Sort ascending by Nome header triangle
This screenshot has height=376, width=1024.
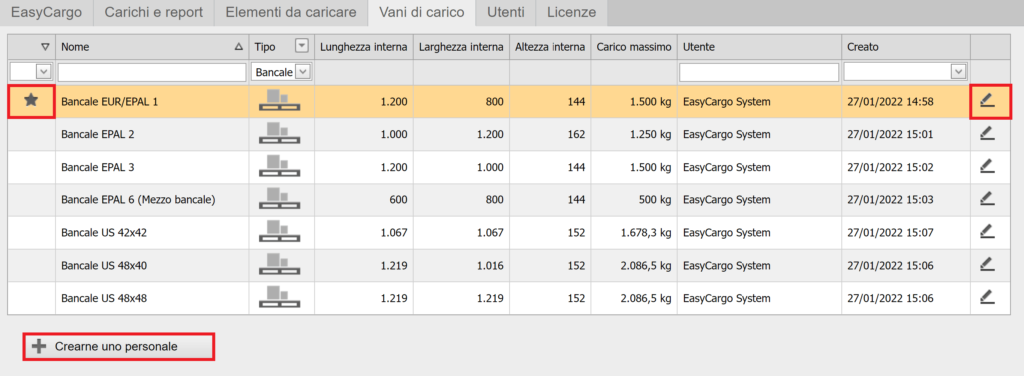[x=238, y=46]
